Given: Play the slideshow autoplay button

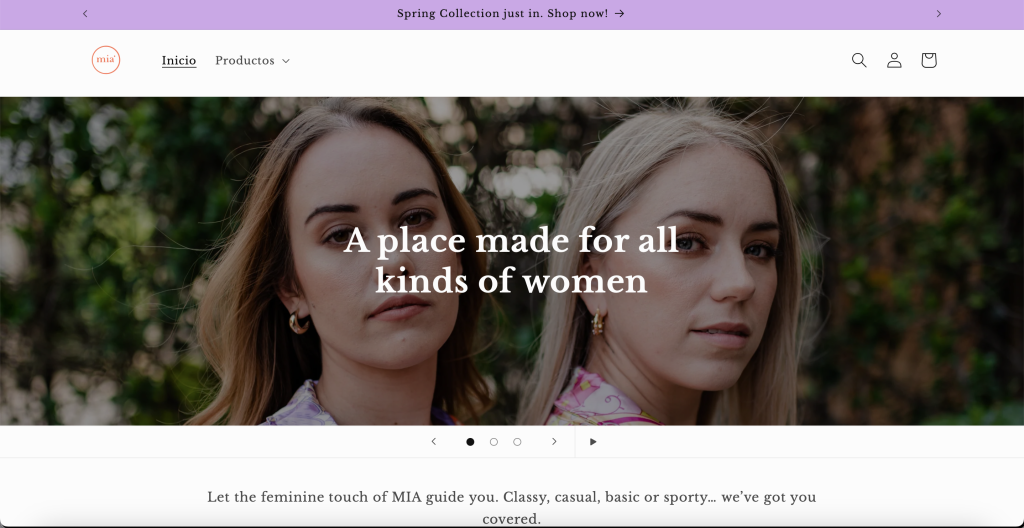Looking at the screenshot, I should click(593, 442).
